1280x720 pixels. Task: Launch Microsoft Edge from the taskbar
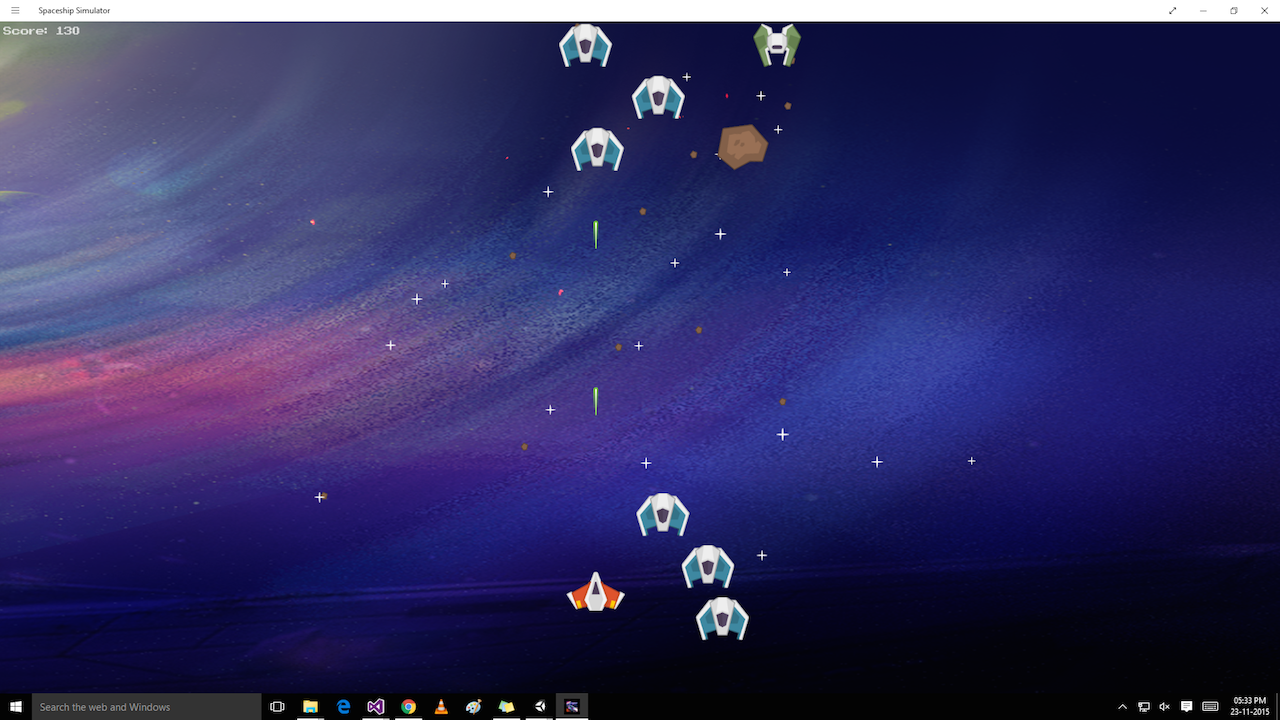coord(343,707)
